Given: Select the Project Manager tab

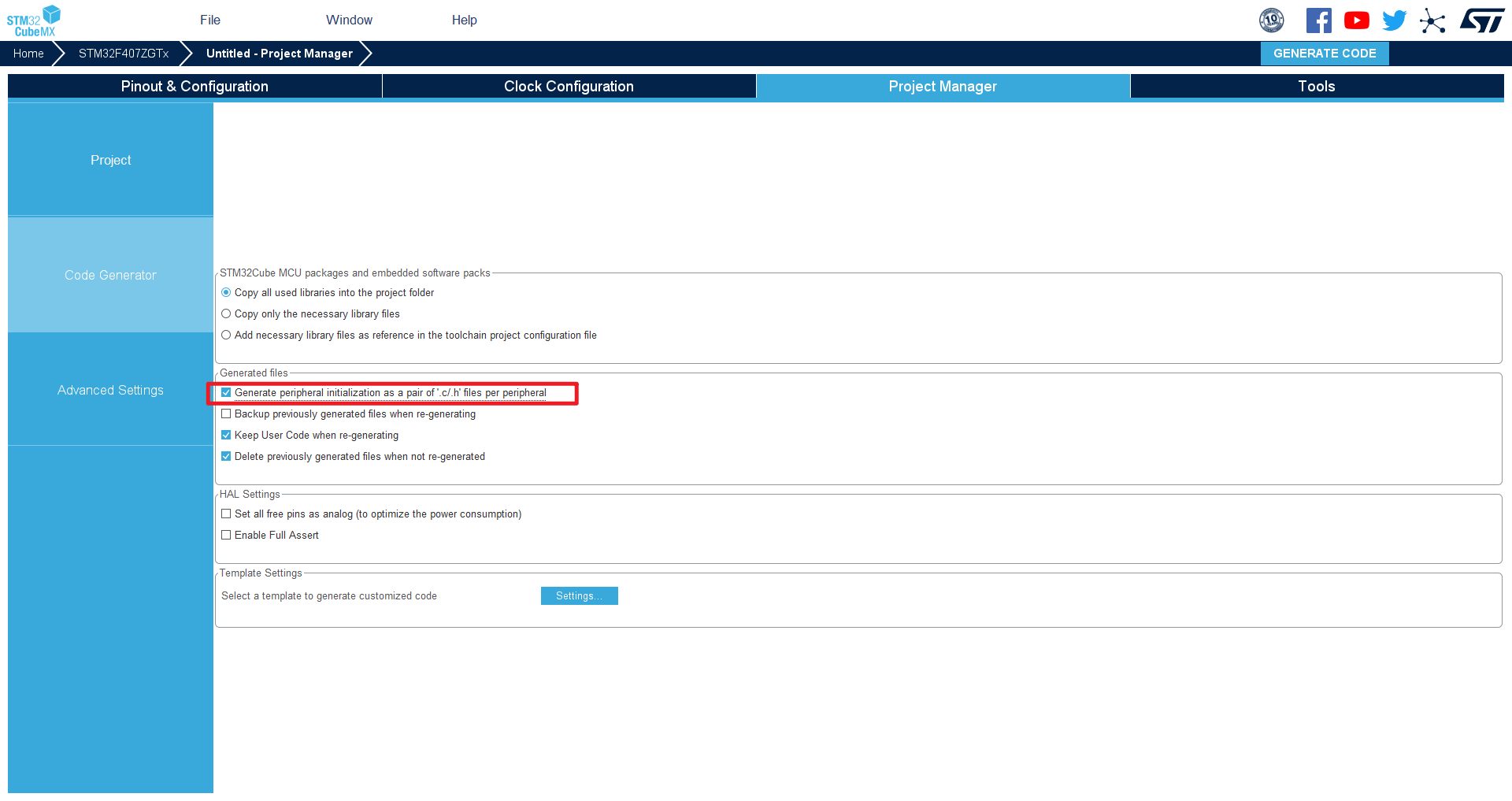Looking at the screenshot, I should coord(943,87).
